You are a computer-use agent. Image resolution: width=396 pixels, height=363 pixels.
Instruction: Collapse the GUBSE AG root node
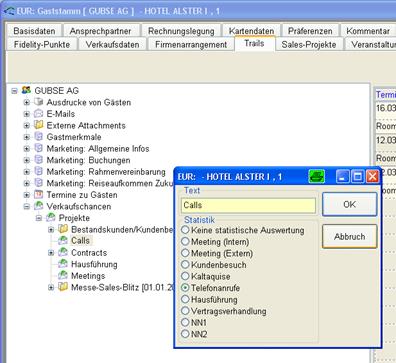coord(14,91)
